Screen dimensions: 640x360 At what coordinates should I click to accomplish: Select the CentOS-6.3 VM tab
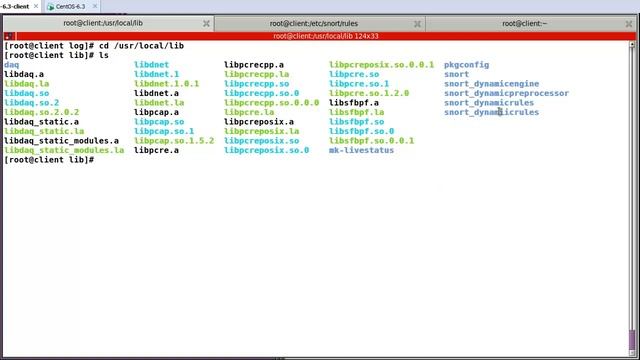(70, 7)
